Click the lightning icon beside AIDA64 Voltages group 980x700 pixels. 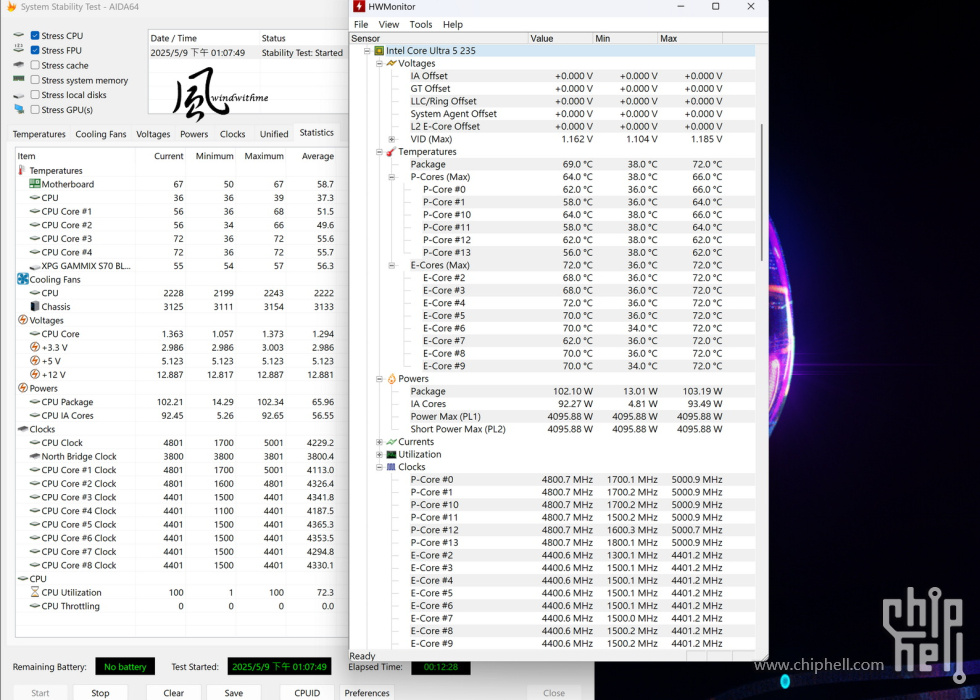[23, 320]
